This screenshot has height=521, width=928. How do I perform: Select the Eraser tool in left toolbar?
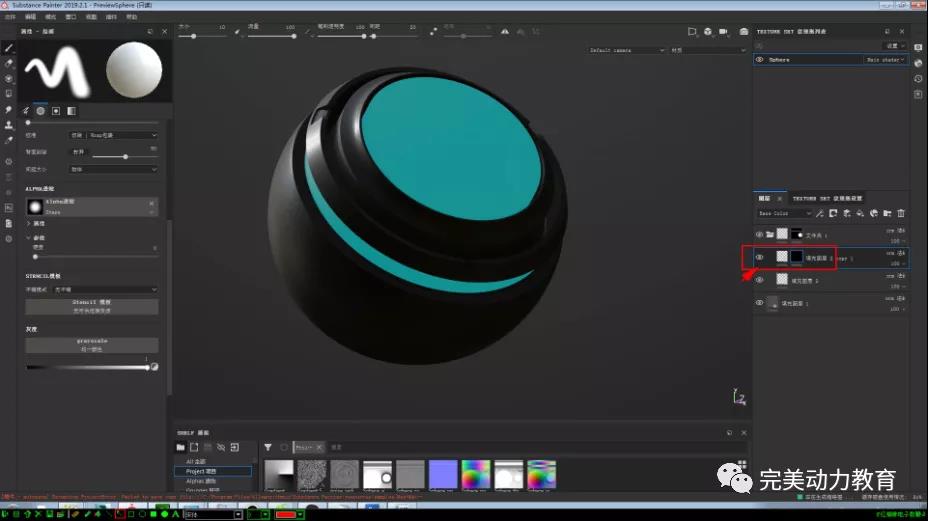point(9,63)
